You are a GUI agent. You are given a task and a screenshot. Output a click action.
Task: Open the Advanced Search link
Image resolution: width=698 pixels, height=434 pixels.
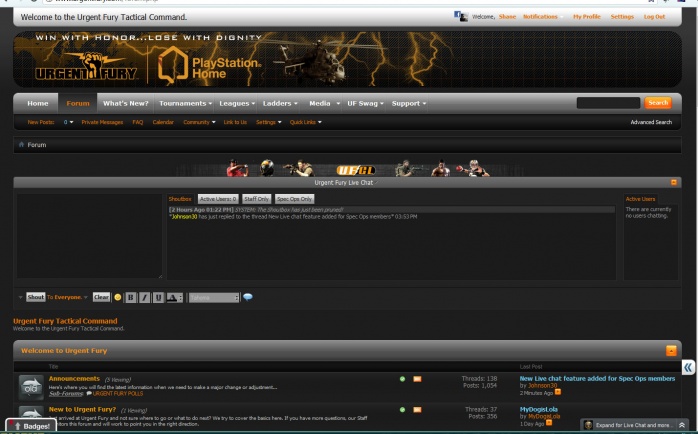tap(650, 122)
